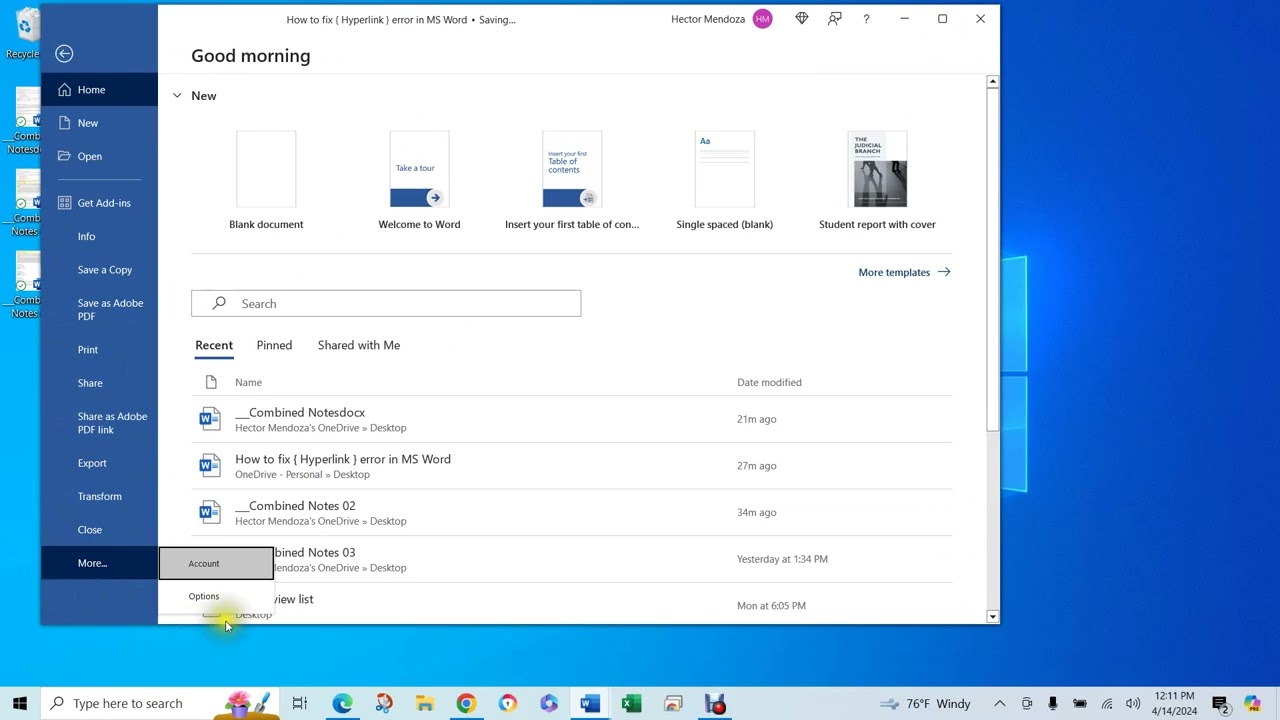Screen dimensions: 1280x720
Task: Open the 76°F Windy weather widget
Action: pos(925,703)
